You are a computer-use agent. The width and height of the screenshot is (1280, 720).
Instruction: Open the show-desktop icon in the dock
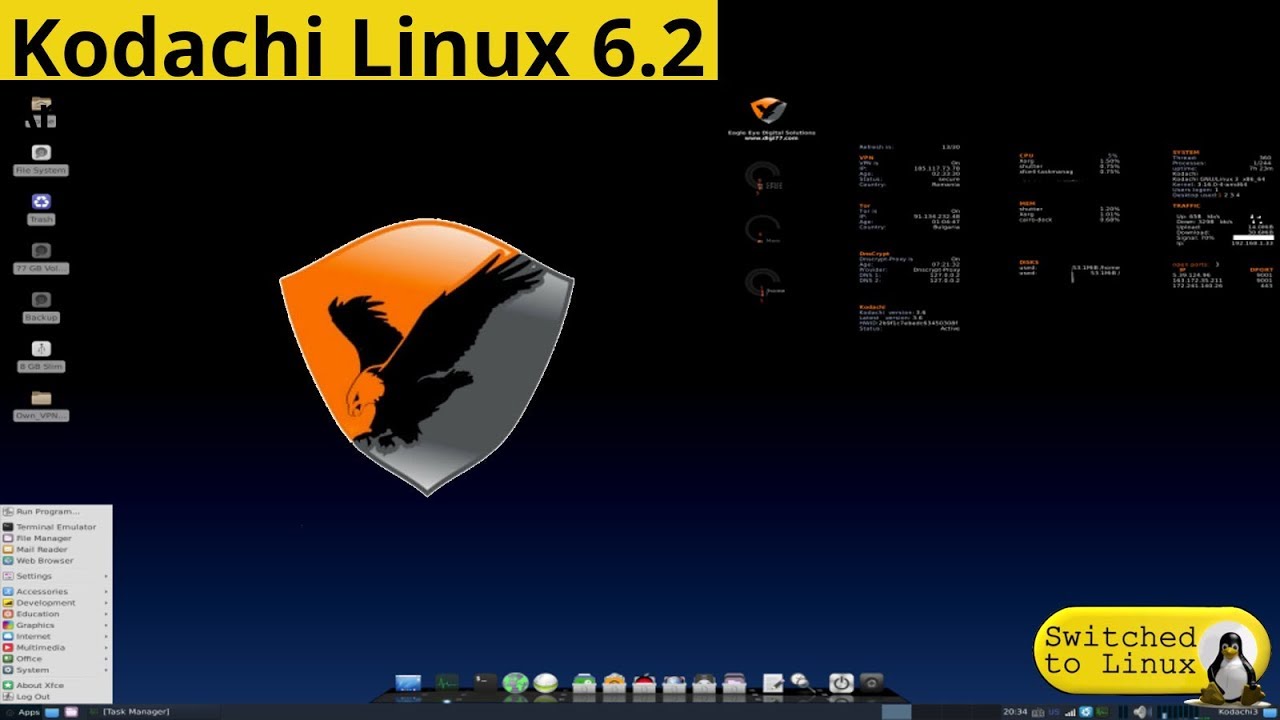408,684
